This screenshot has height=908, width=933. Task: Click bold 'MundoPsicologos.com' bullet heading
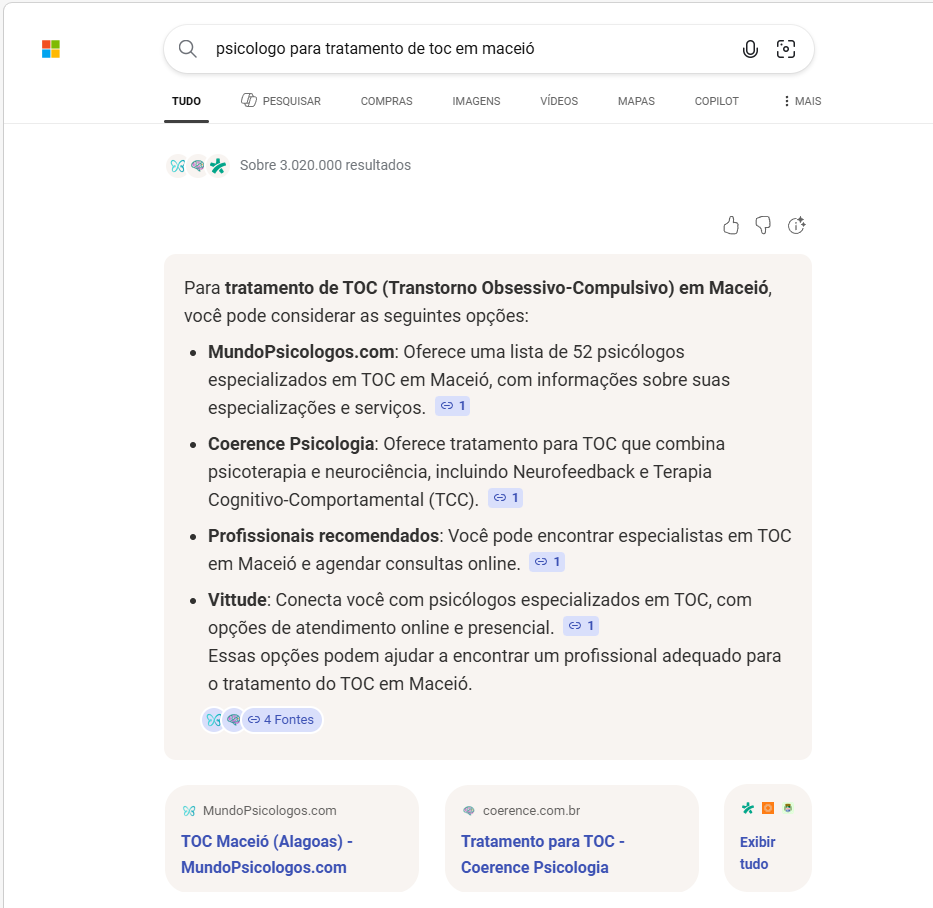point(301,352)
